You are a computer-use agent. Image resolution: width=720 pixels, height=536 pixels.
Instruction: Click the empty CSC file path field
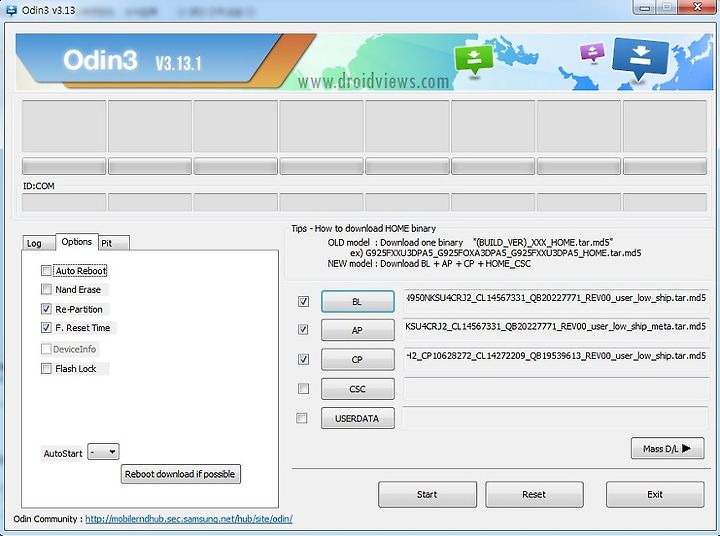point(556,389)
